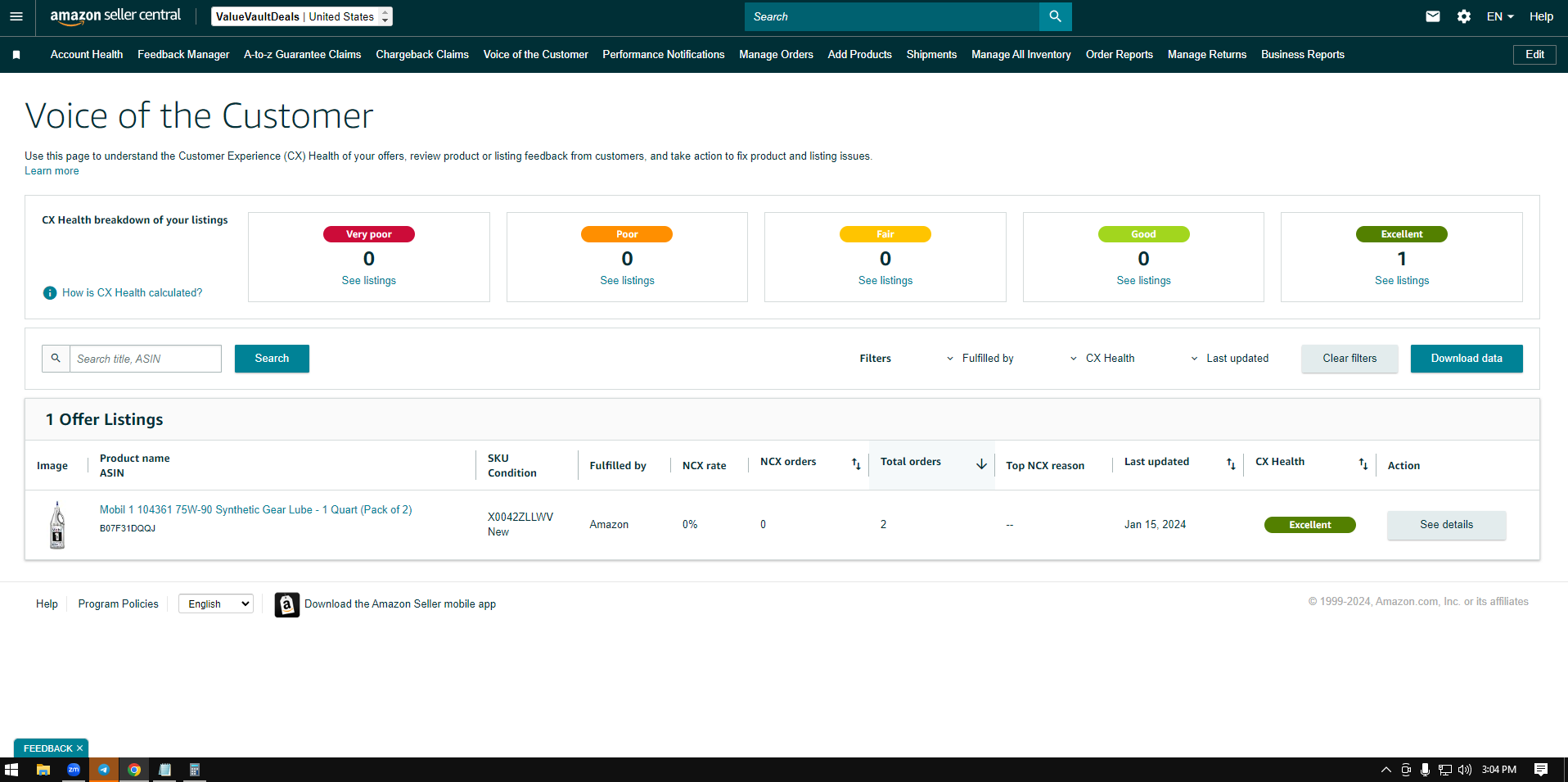Open Help link in footer

[47, 604]
